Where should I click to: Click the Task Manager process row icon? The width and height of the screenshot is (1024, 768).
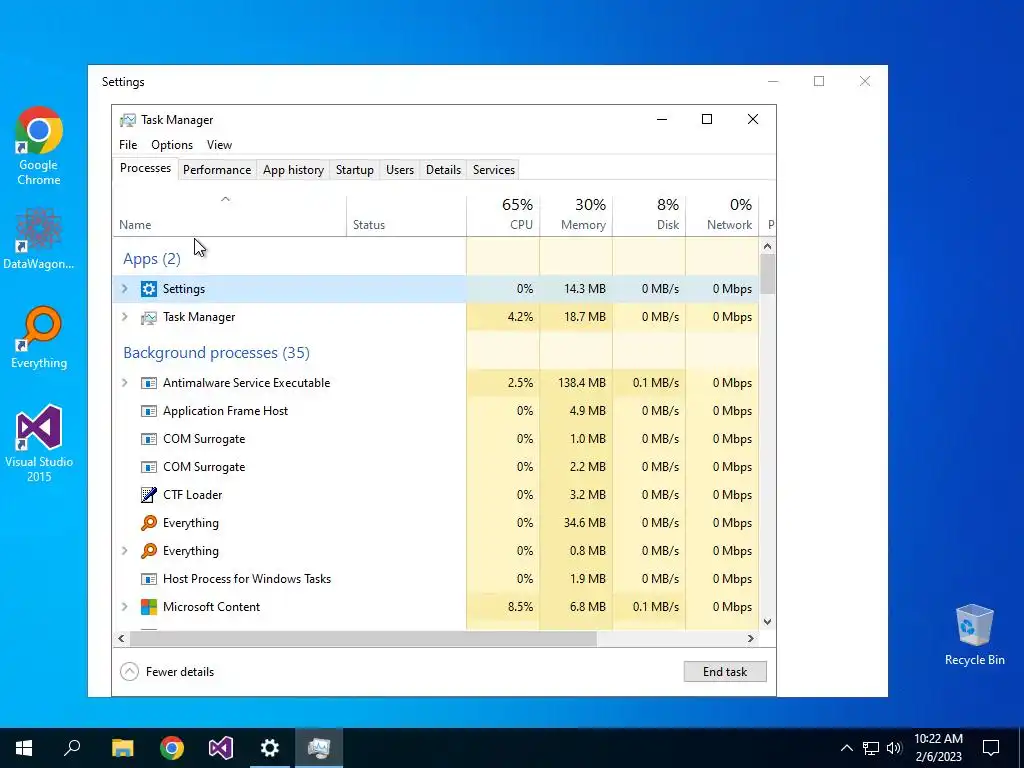[x=149, y=317]
